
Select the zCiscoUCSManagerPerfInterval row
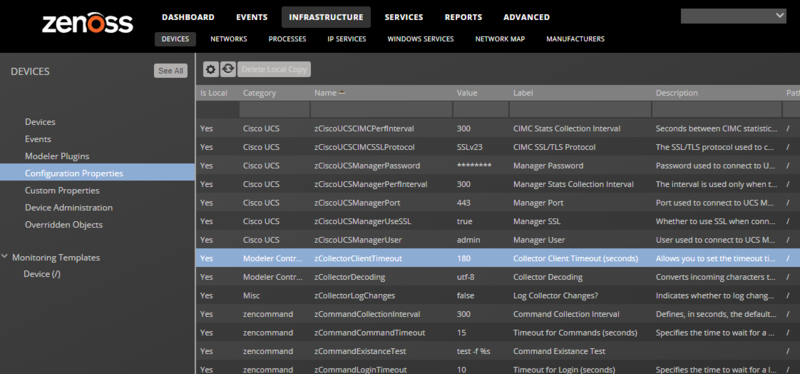click(498, 184)
